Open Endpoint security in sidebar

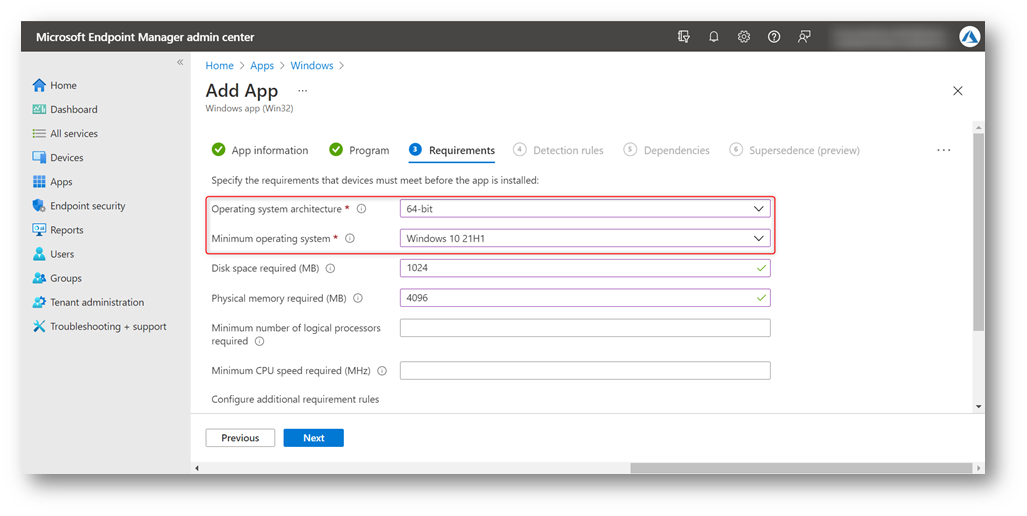click(88, 206)
